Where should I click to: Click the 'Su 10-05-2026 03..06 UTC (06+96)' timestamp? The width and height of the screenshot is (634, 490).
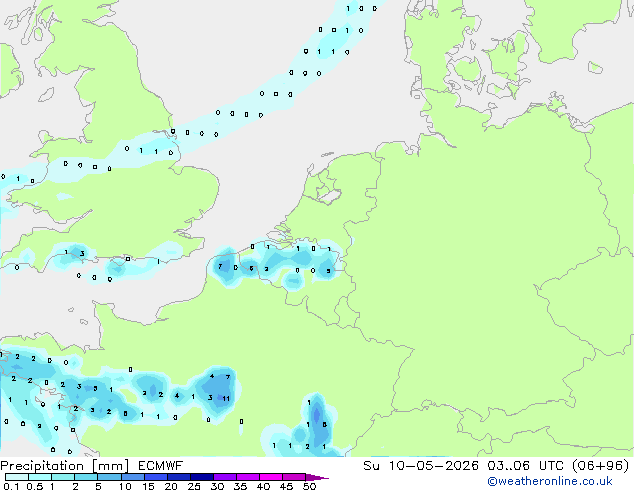[x=496, y=466]
